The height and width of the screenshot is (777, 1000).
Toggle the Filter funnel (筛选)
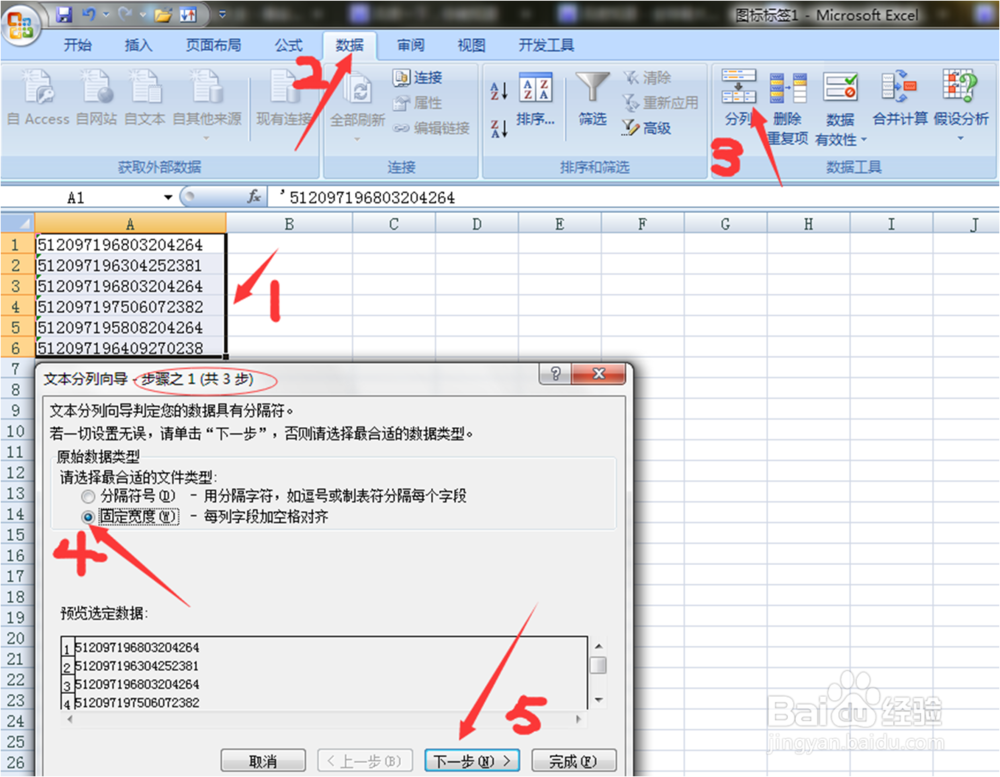click(592, 98)
